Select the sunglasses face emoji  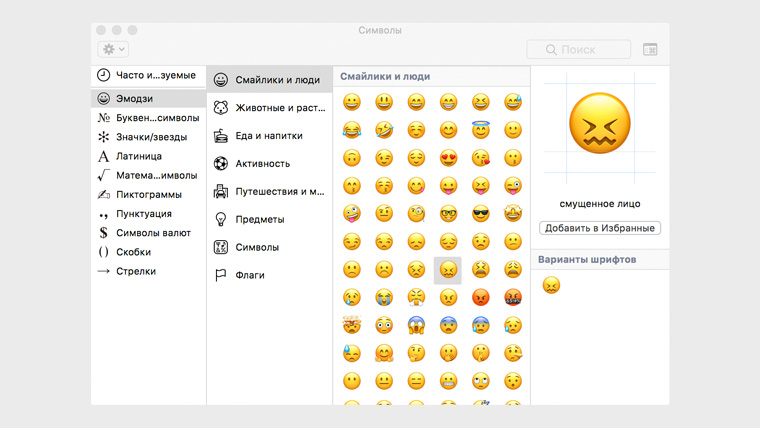(x=480, y=214)
